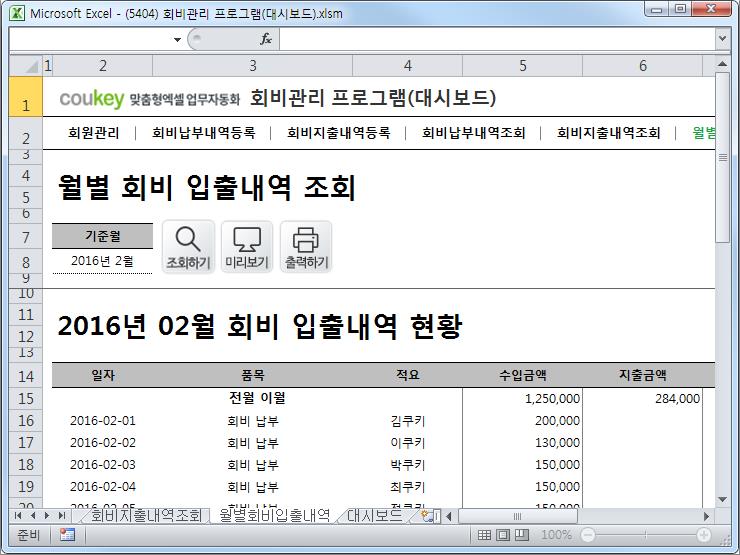The height and width of the screenshot is (555, 740).
Task: Click the 100% zoom level
Action: click(556, 535)
